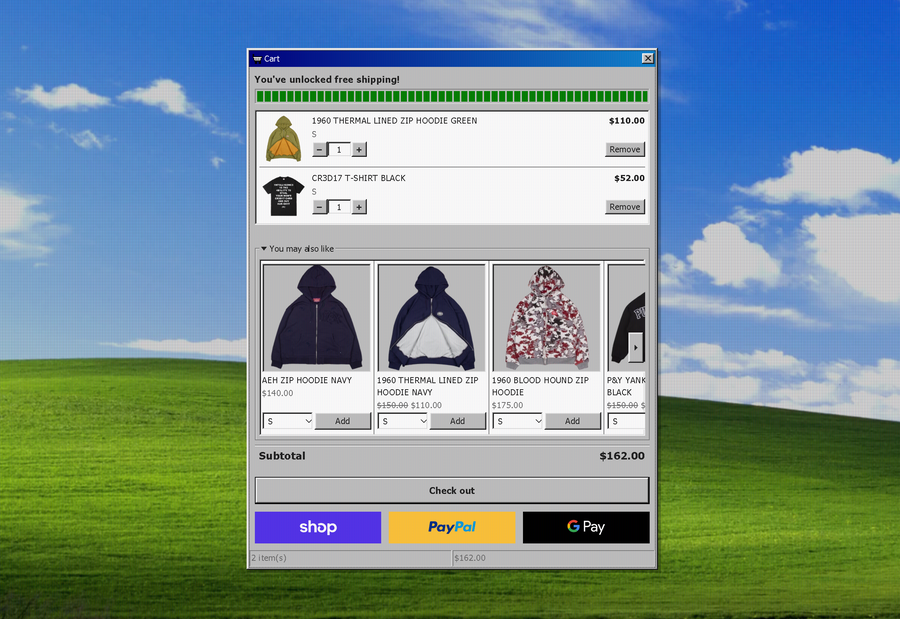
Task: Pay with Google Pay
Action: pyautogui.click(x=586, y=527)
